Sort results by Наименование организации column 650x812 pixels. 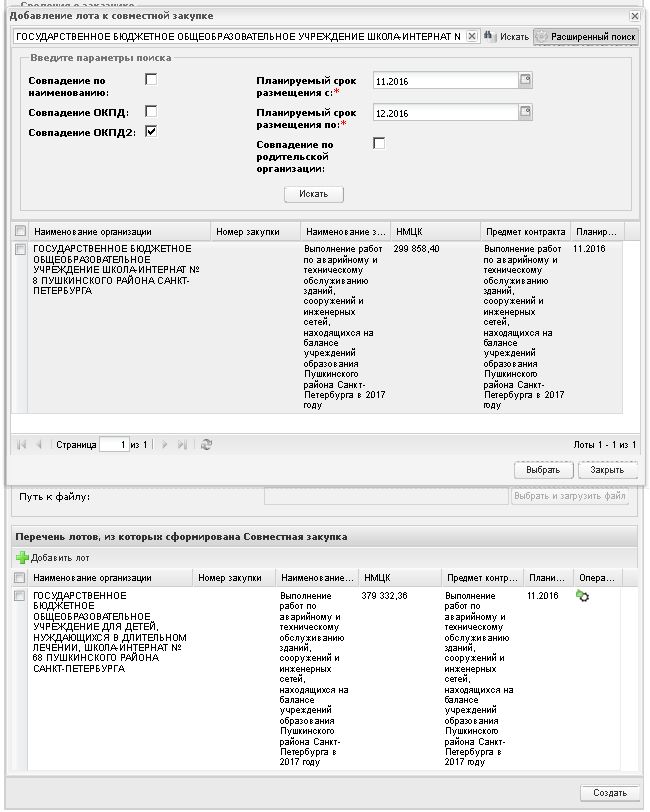pyautogui.click(x=119, y=231)
